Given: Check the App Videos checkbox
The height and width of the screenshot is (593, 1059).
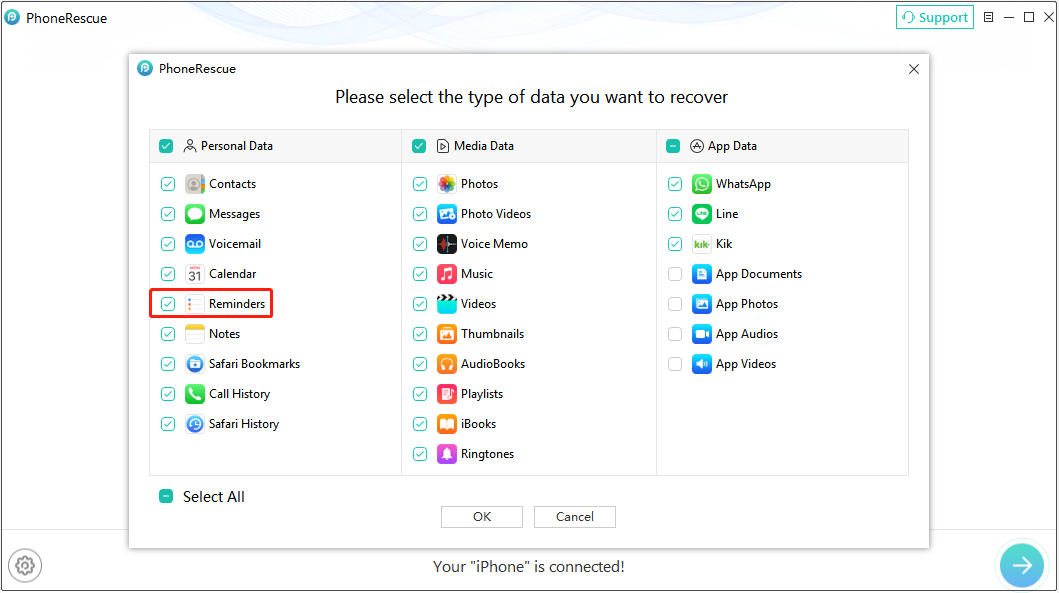Looking at the screenshot, I should tap(675, 364).
